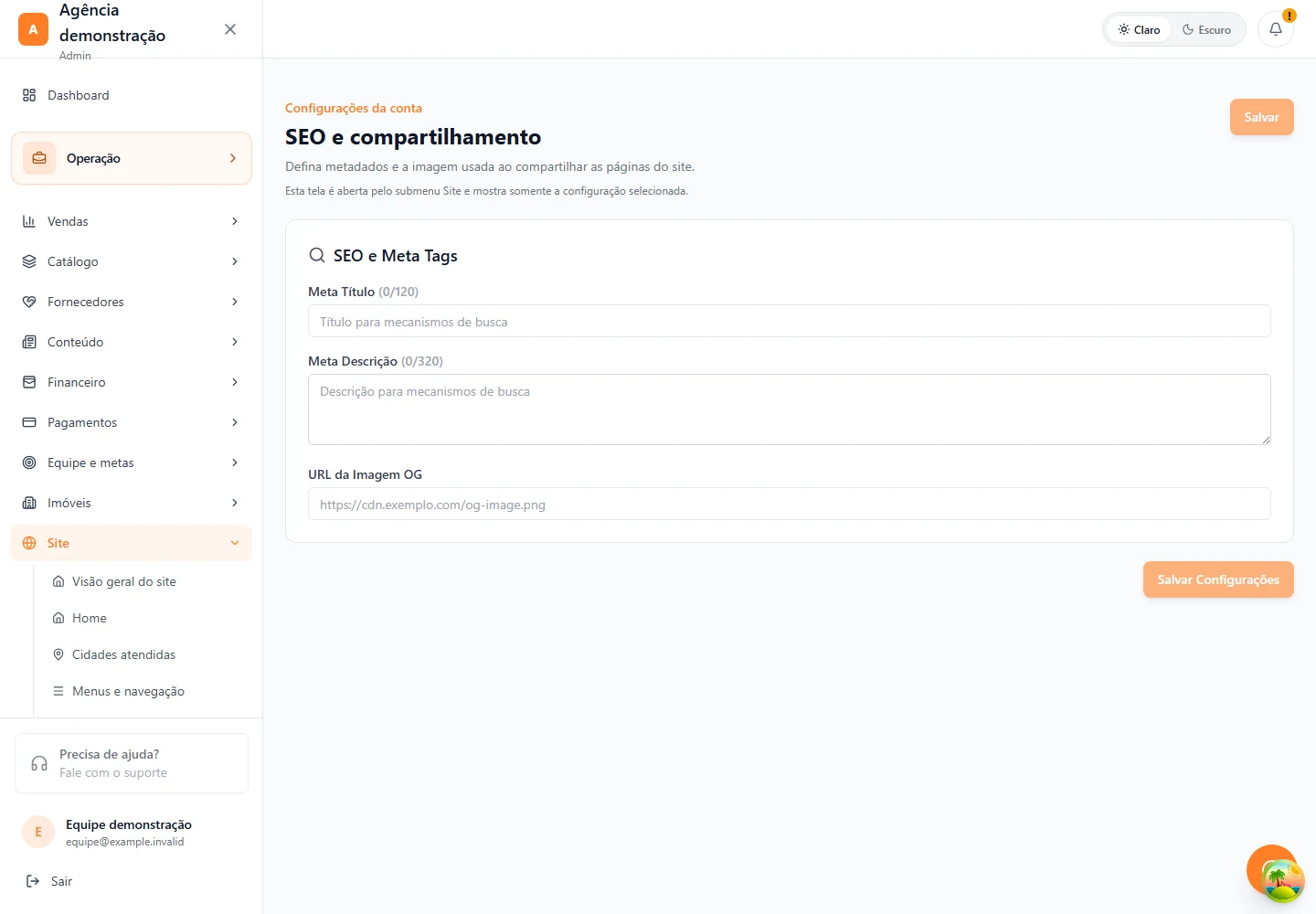Click the Meta Descrição text area
This screenshot has width=1316, height=914.
[x=790, y=409]
